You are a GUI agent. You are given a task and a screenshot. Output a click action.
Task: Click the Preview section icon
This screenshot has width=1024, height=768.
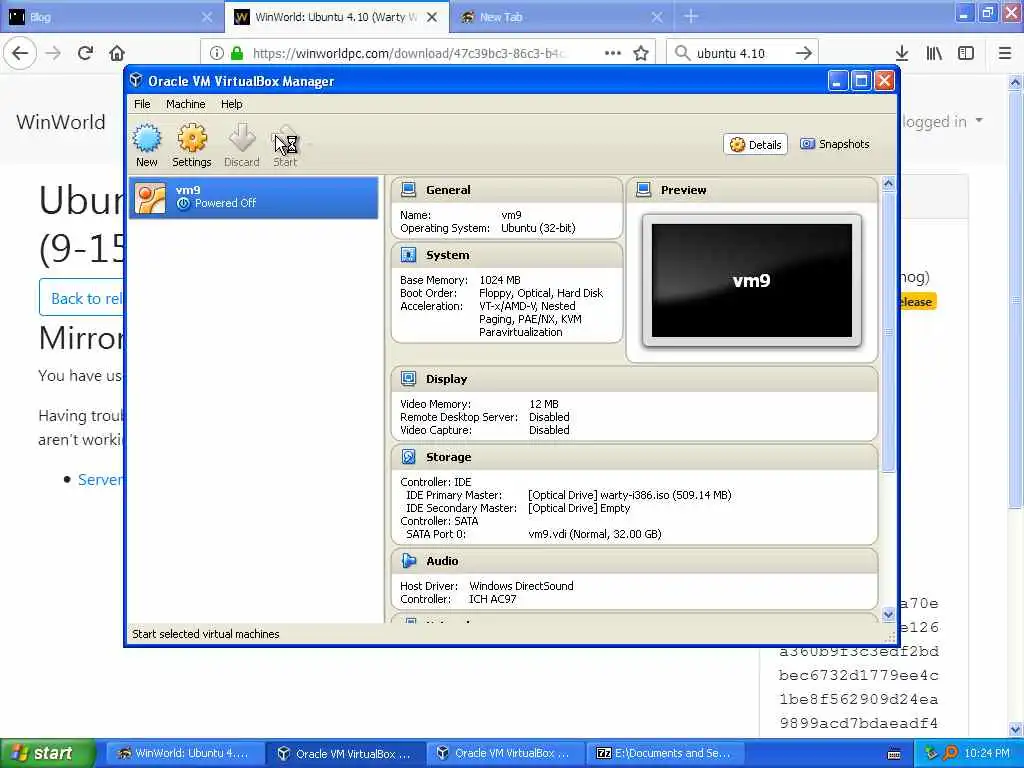tap(643, 190)
